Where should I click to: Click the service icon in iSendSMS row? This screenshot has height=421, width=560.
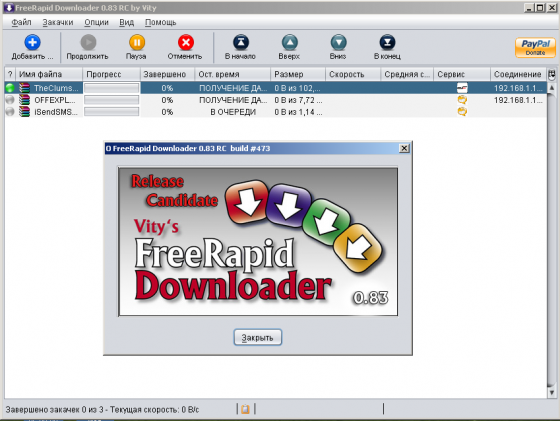(x=462, y=112)
